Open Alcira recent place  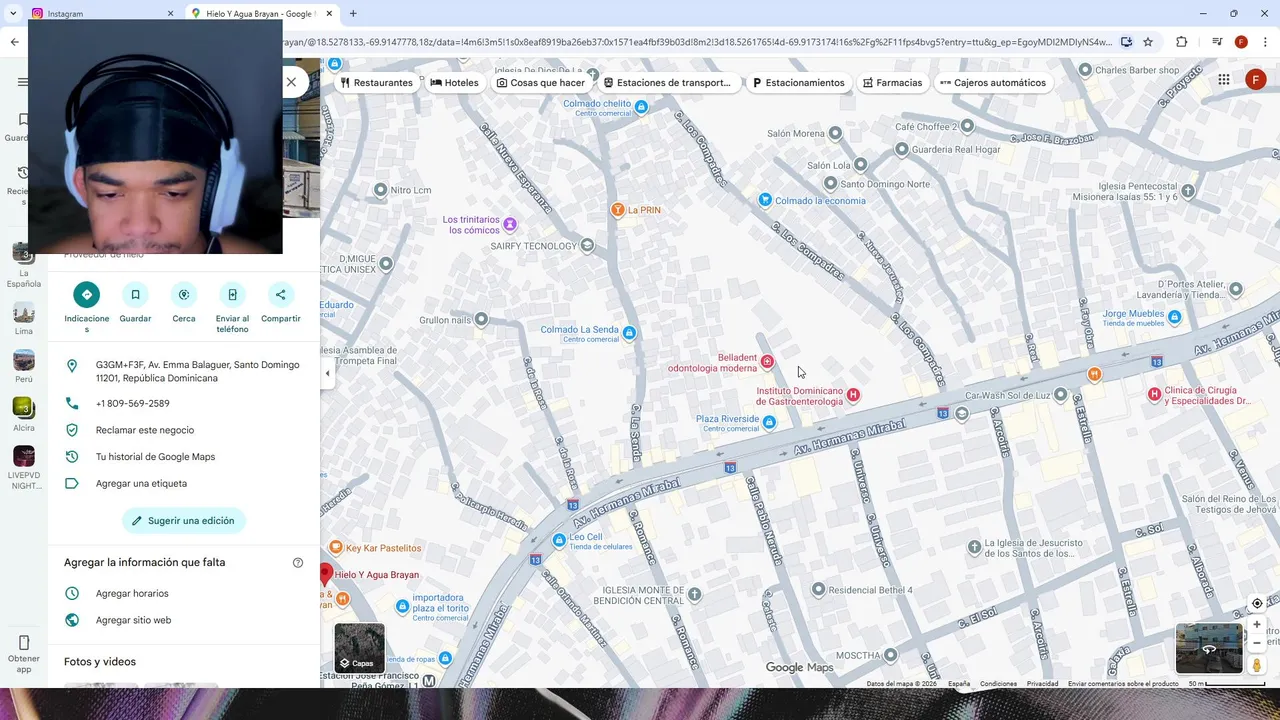coord(24,415)
